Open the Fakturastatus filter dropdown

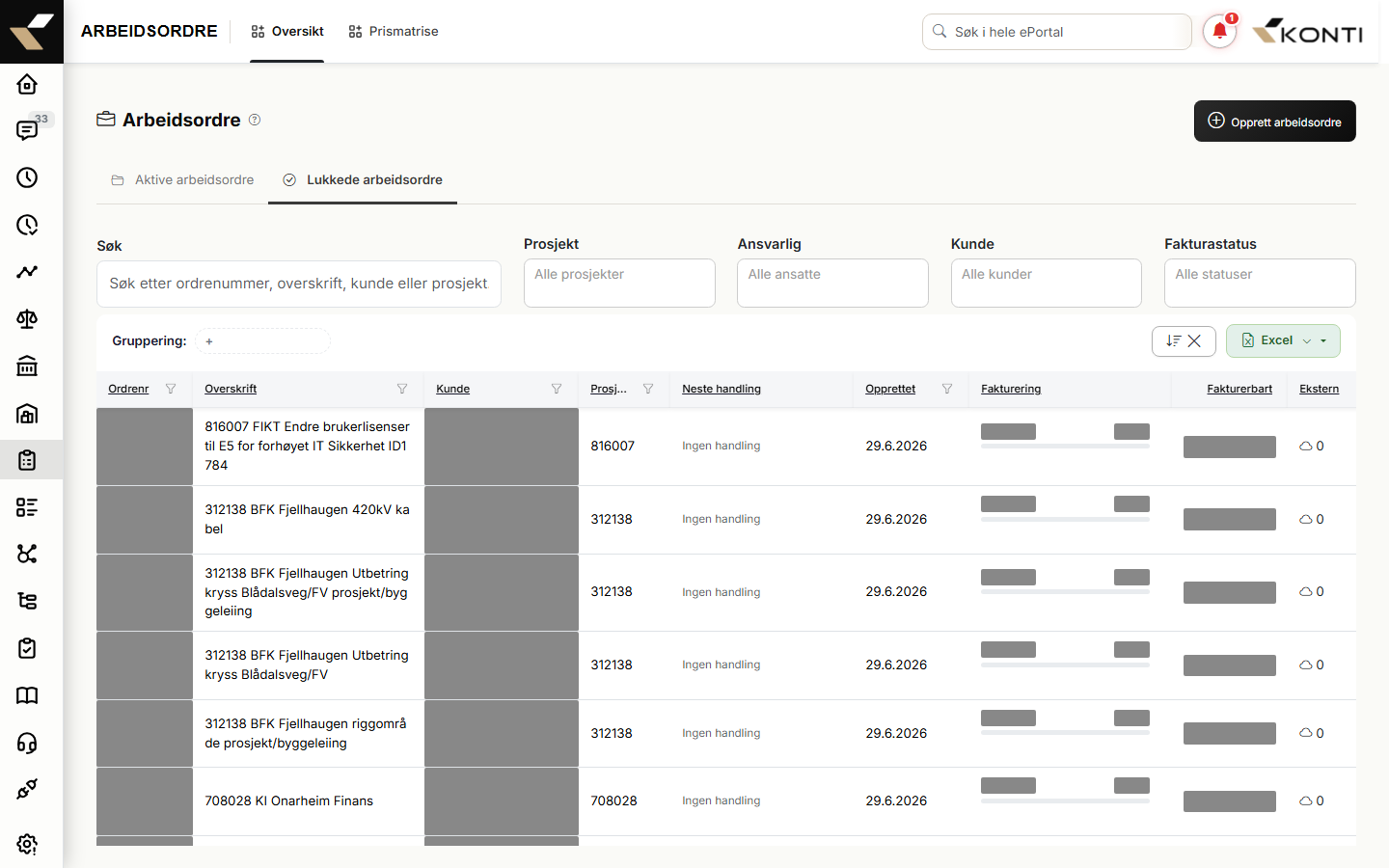(1260, 283)
